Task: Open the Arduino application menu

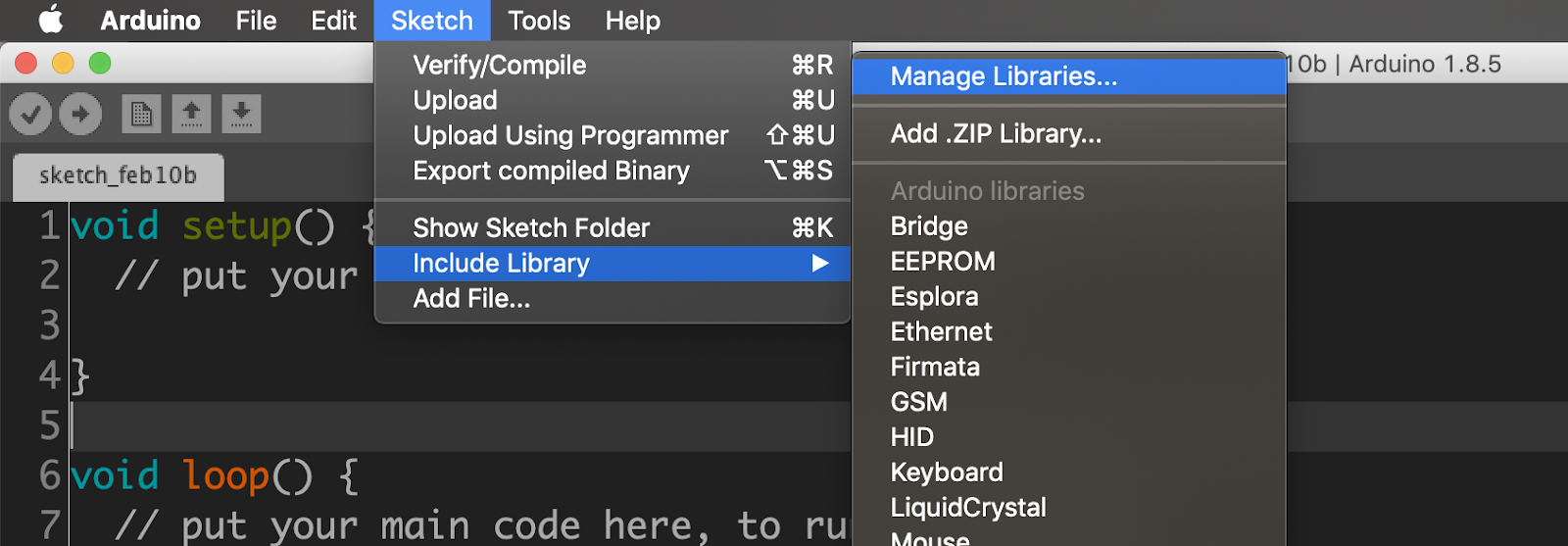Action: 150,21
